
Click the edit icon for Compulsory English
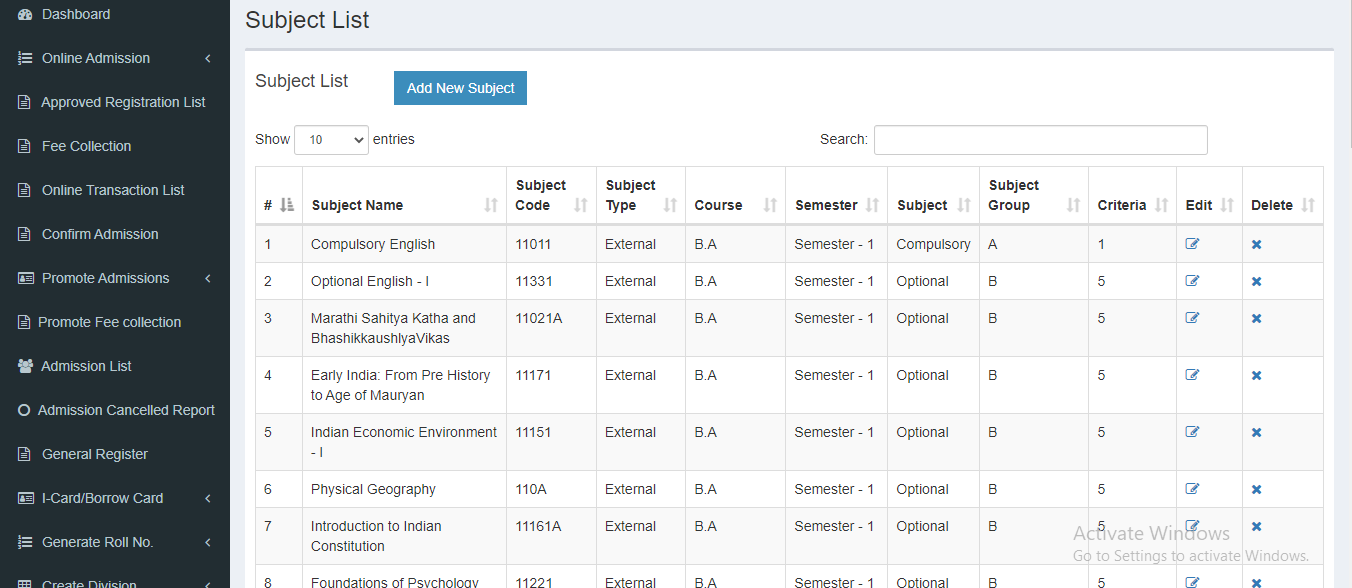pos(1192,244)
